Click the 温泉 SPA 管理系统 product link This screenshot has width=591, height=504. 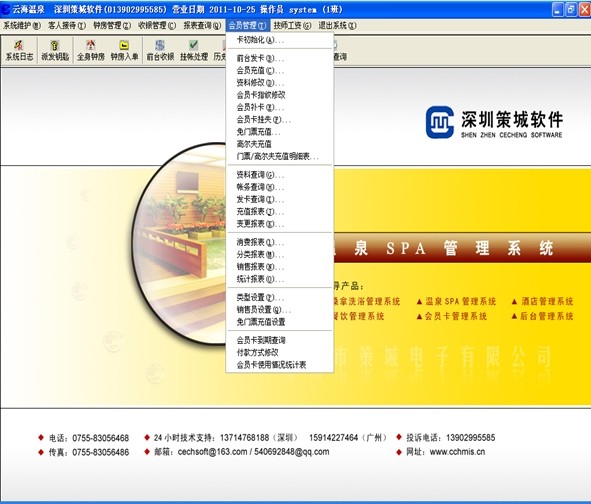(x=456, y=301)
